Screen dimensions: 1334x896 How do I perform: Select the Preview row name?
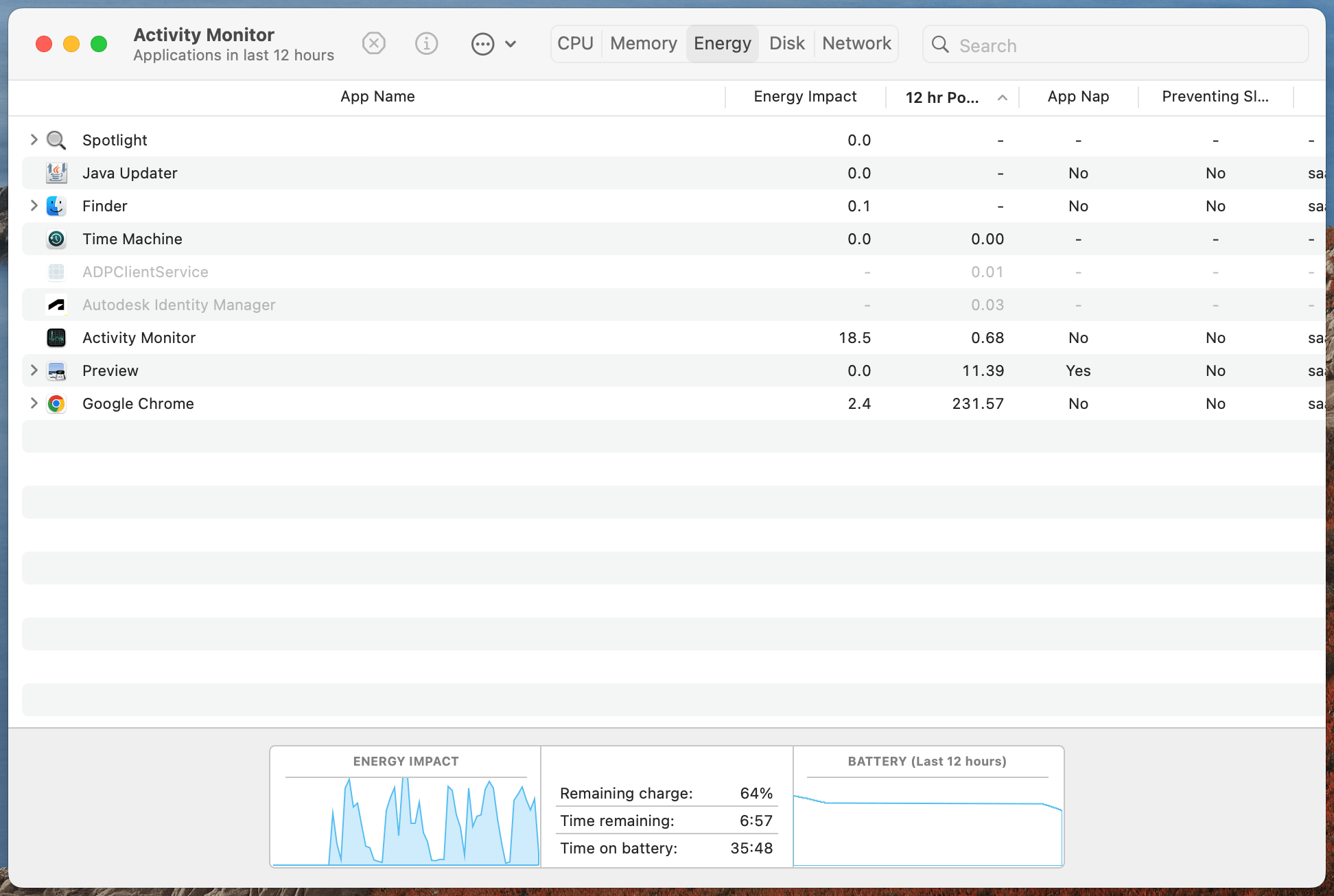[x=110, y=370]
